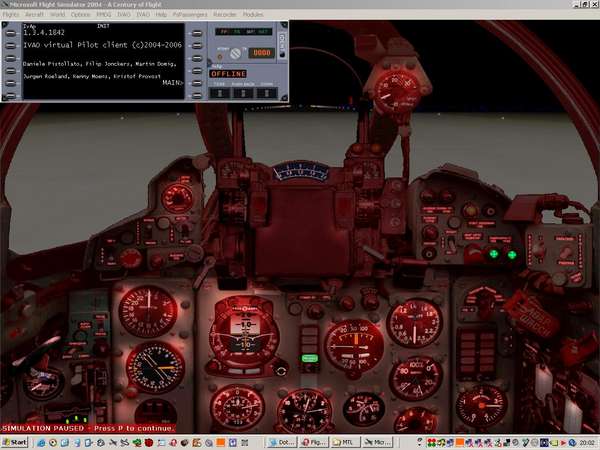This screenshot has height=450, width=600.
Task: Click left line key beside version 1.3.4.1842
Action: pos(11,34)
